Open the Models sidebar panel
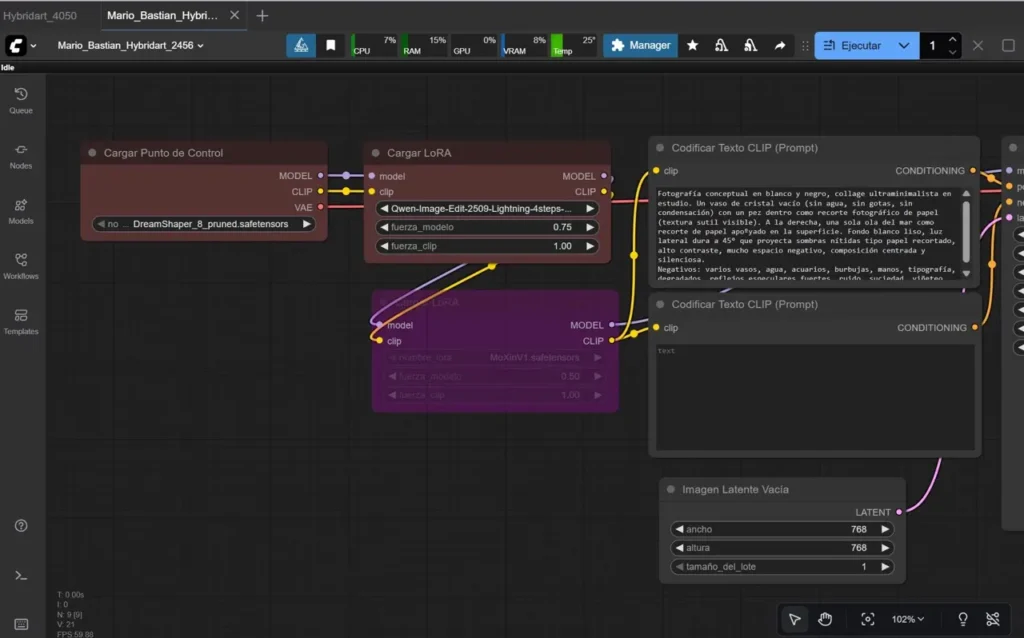This screenshot has width=1024, height=638. (x=21, y=209)
